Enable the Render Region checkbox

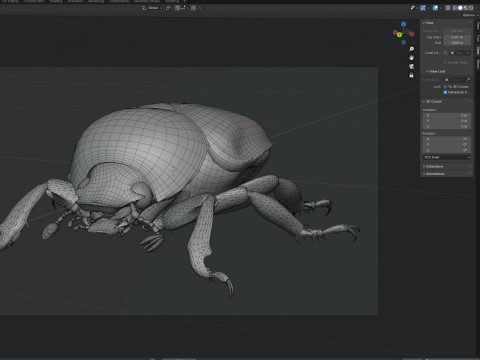click(445, 62)
